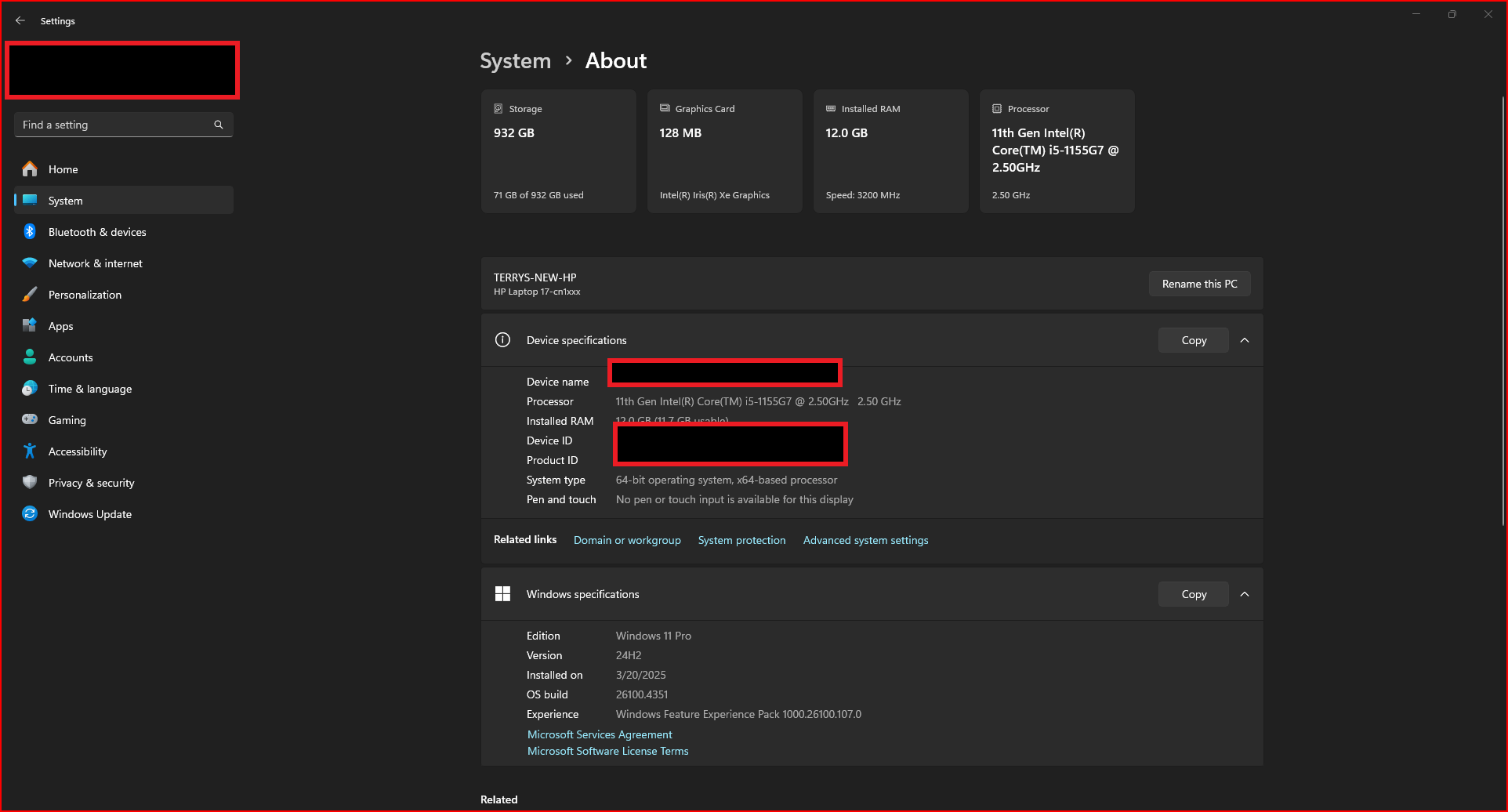Click the Accessibility figure icon
The width and height of the screenshot is (1508, 812).
(30, 451)
